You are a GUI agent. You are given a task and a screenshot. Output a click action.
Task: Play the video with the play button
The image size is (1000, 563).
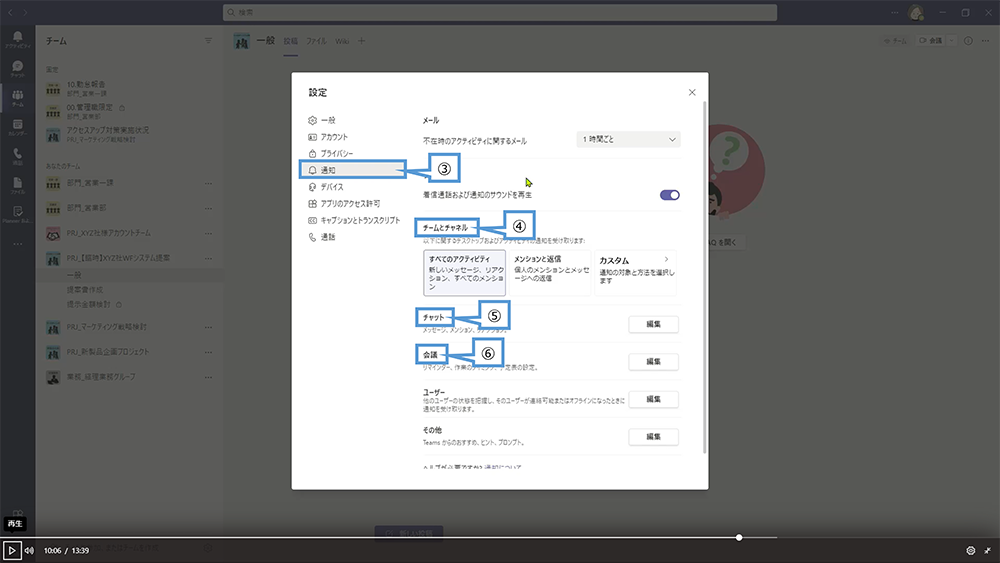pos(11,550)
